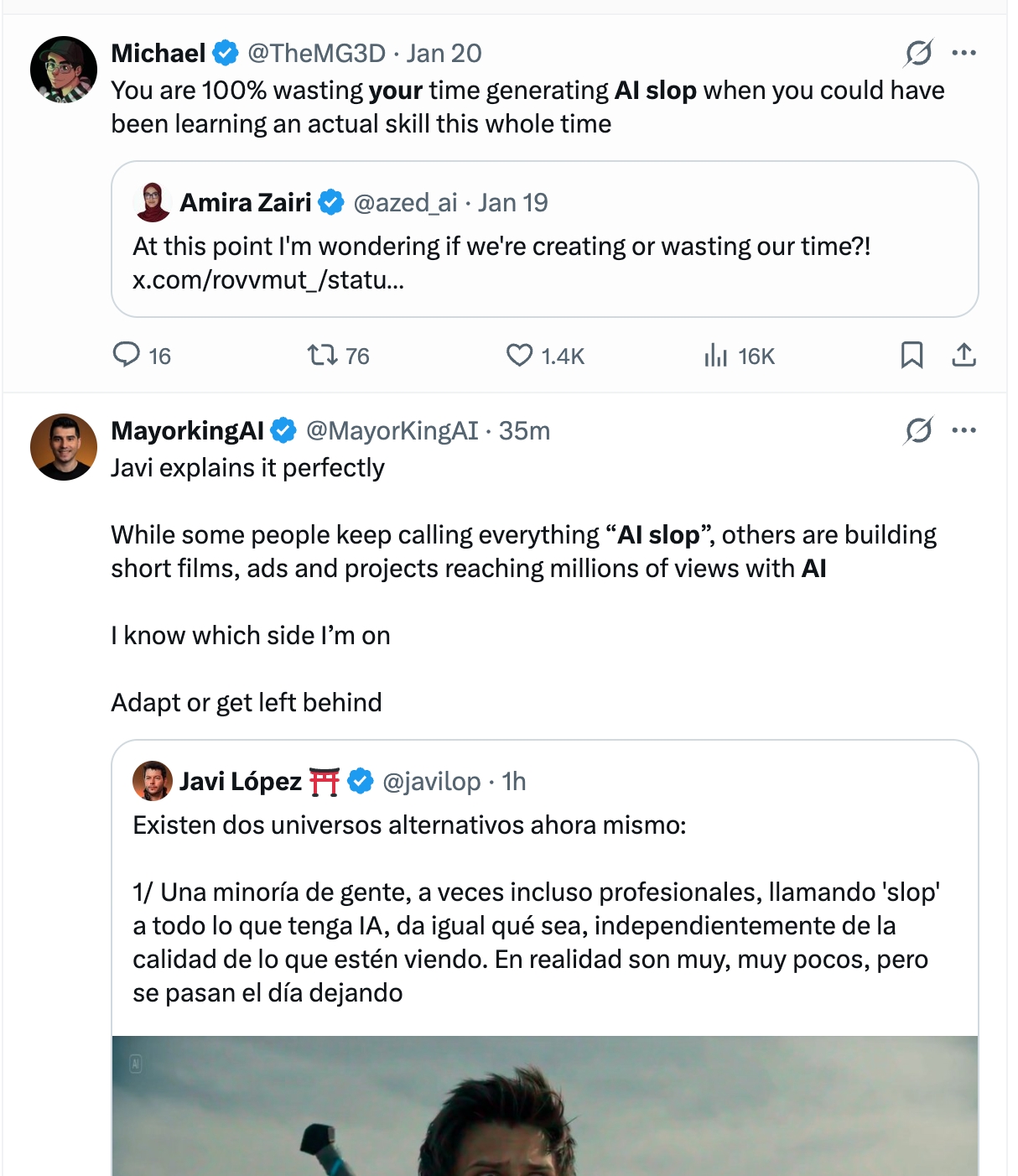Click Javi López's verified badge

click(359, 781)
